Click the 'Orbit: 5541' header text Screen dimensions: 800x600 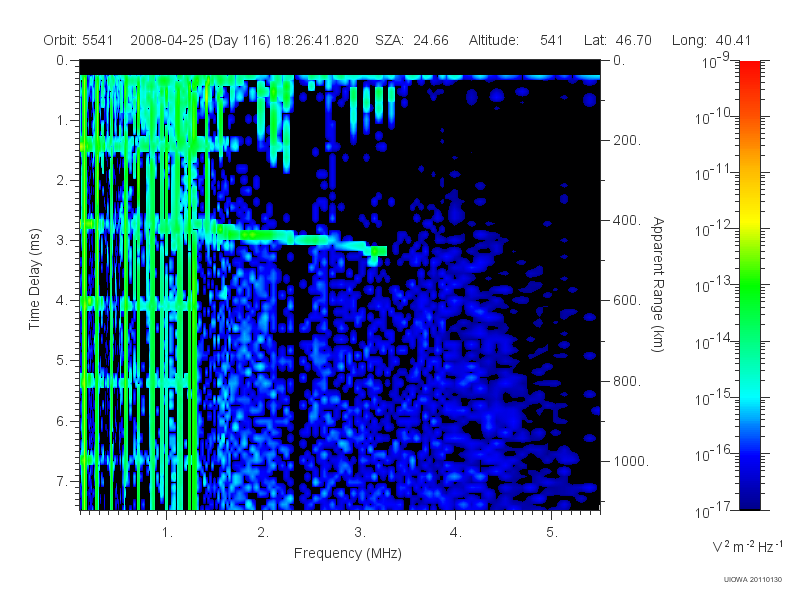[x=78, y=40]
